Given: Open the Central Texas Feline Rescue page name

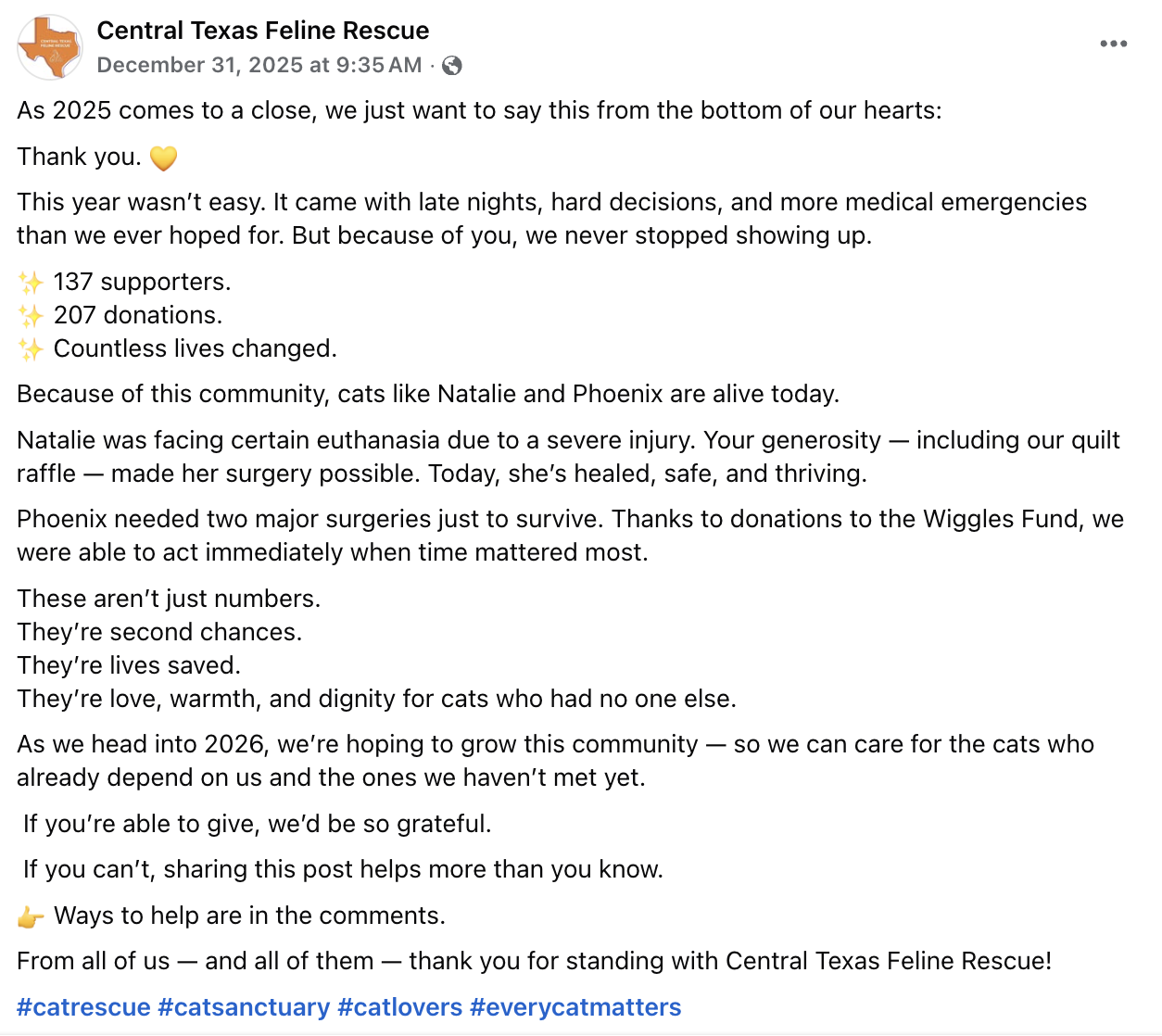Looking at the screenshot, I should 263,31.
